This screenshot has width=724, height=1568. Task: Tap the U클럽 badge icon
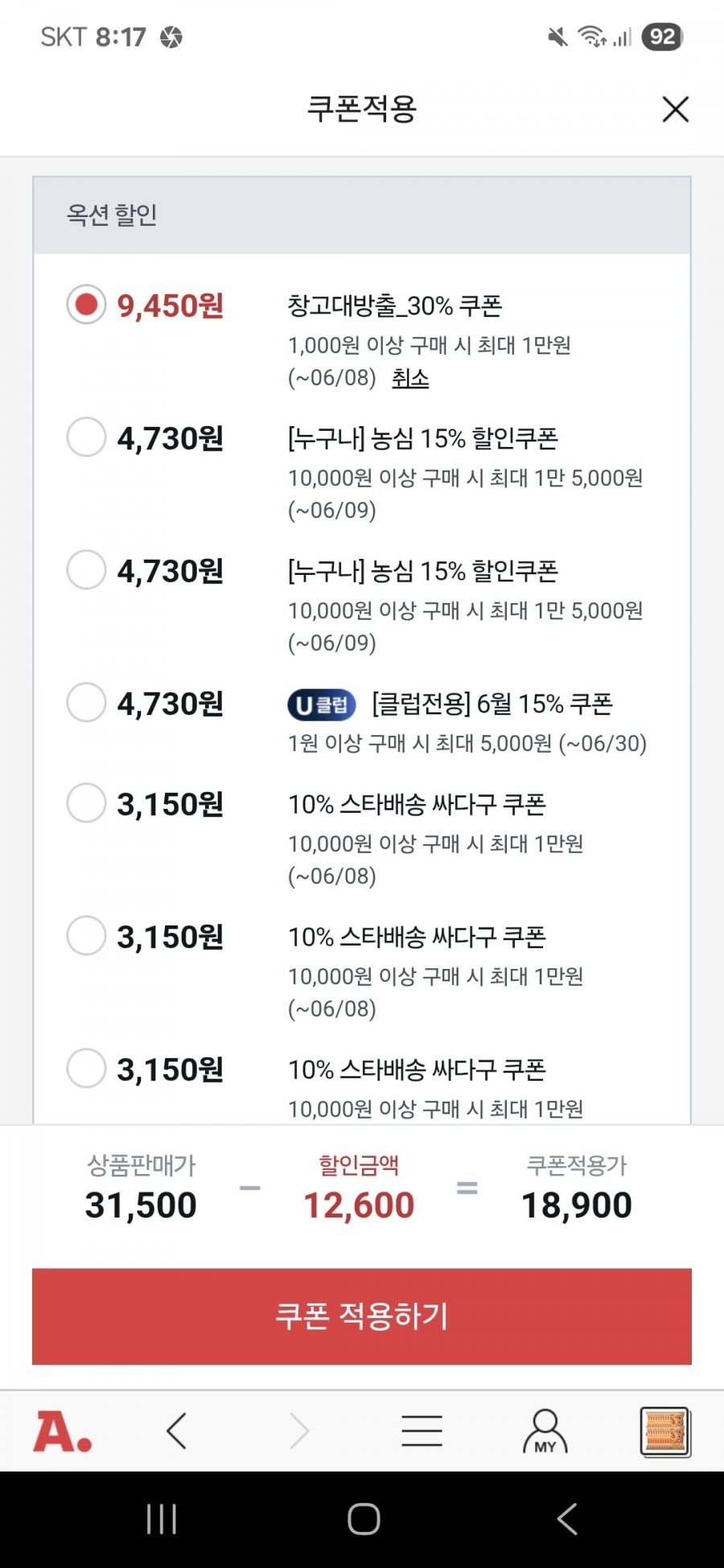pyautogui.click(x=322, y=705)
